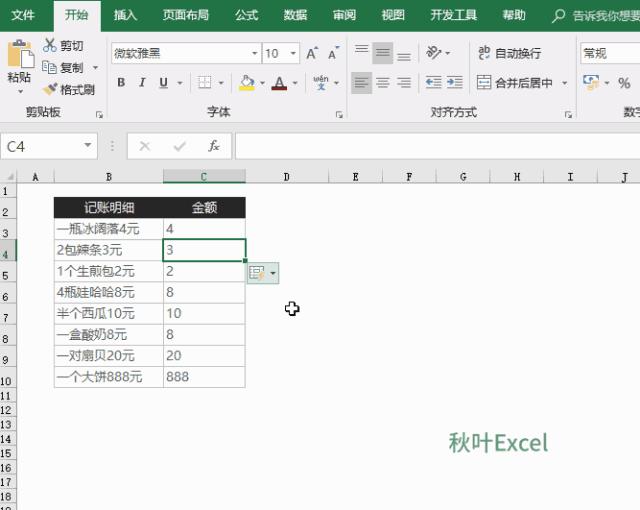Expand the Merge & Center dropdown arrow
640x510 pixels.
(565, 83)
